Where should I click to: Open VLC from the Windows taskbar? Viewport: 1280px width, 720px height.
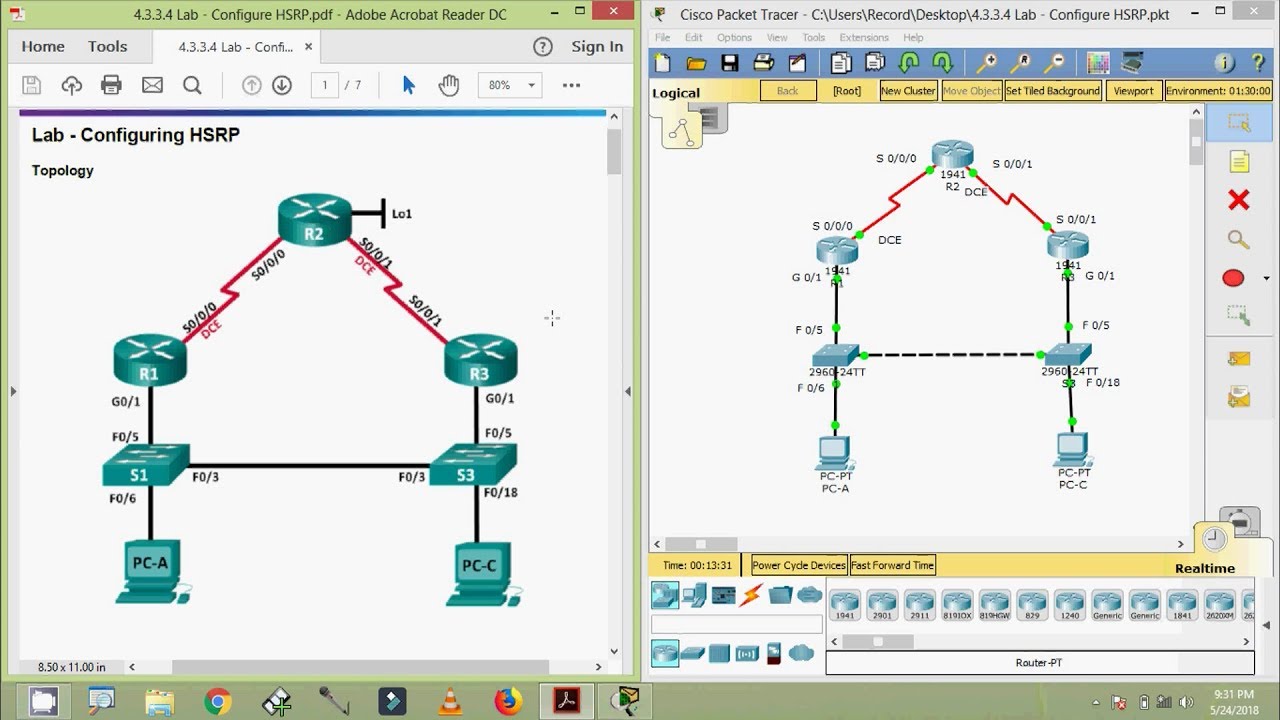click(x=451, y=701)
